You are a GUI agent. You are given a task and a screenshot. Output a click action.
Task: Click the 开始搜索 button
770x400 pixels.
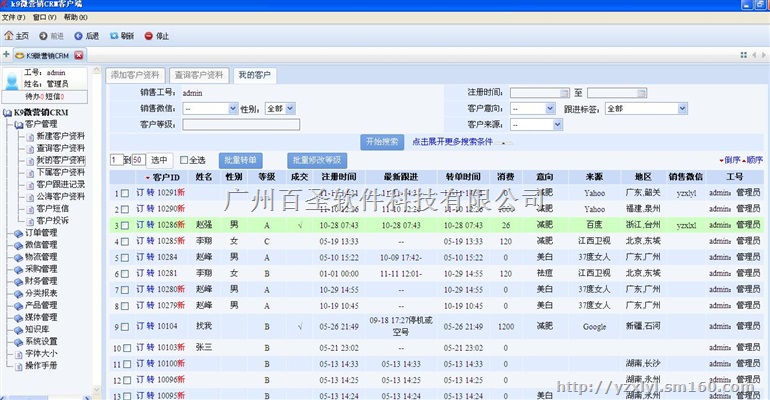pyautogui.click(x=382, y=142)
